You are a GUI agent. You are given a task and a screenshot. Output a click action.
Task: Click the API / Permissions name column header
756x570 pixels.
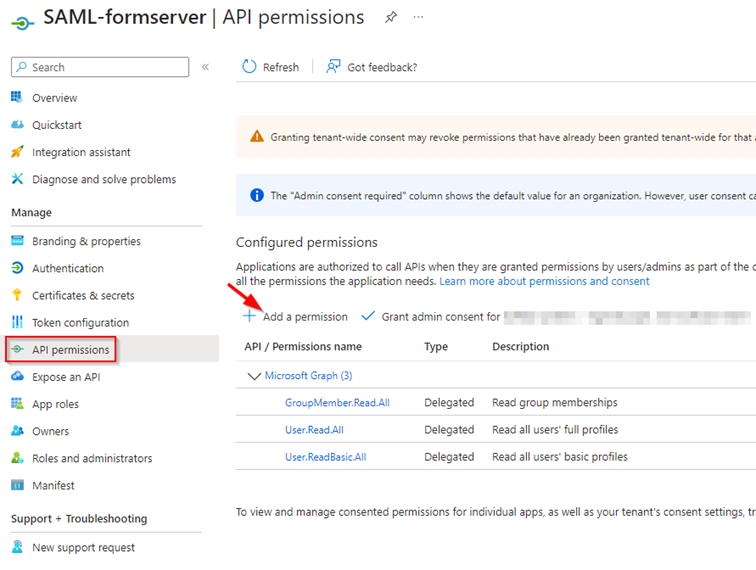[303, 346]
